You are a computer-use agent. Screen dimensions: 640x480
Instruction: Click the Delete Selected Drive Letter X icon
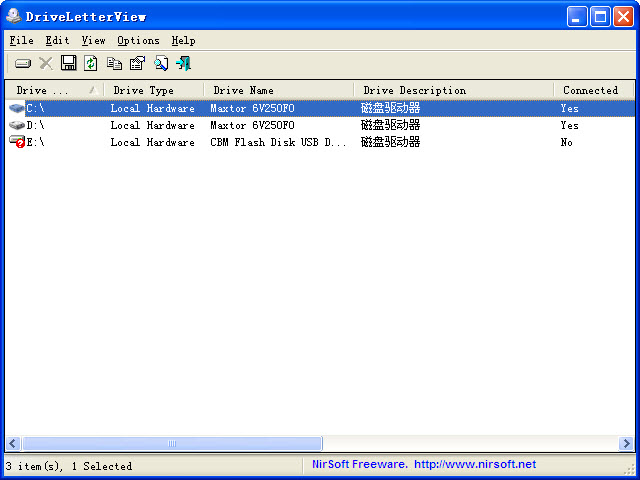tap(46, 64)
